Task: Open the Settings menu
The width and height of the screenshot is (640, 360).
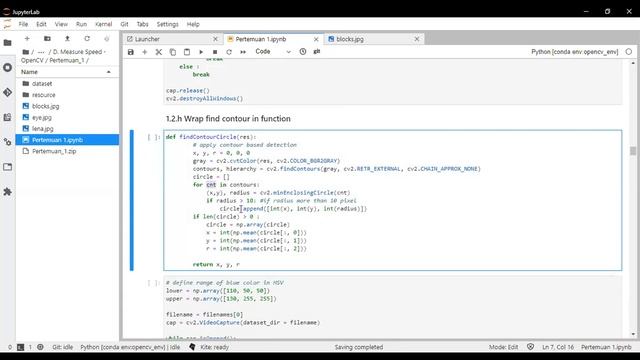Action: point(167,24)
